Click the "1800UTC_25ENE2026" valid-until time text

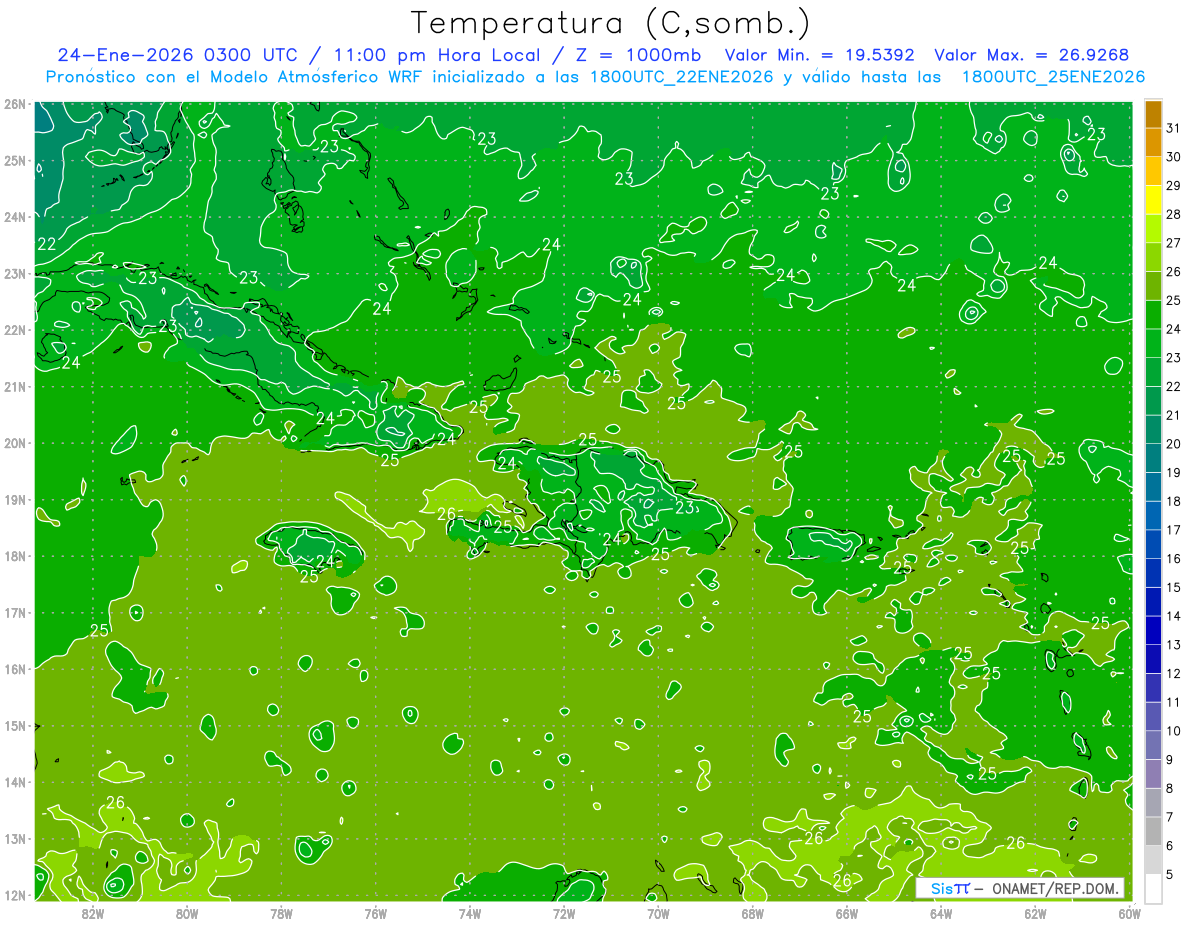1053,77
